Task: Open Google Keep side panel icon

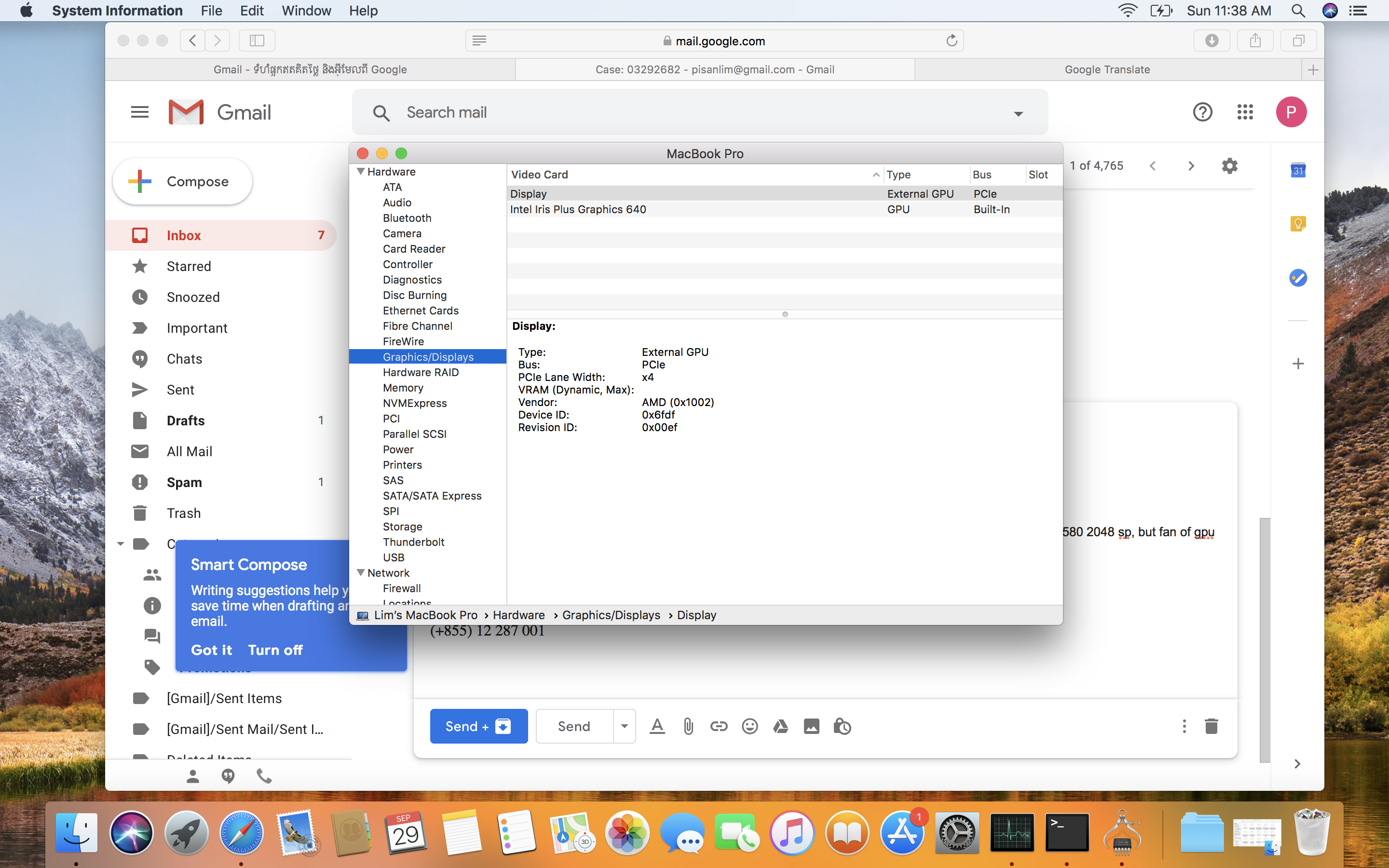Action: tap(1298, 223)
